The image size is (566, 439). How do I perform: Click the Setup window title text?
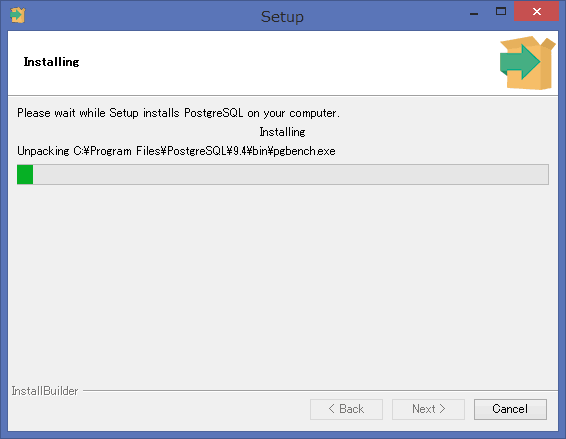pos(282,17)
